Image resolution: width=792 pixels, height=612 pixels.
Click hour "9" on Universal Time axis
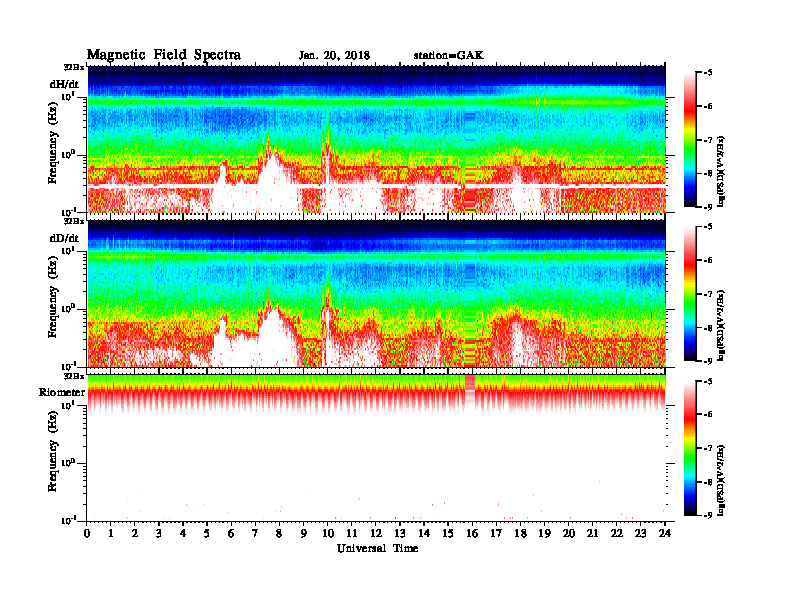coord(304,534)
